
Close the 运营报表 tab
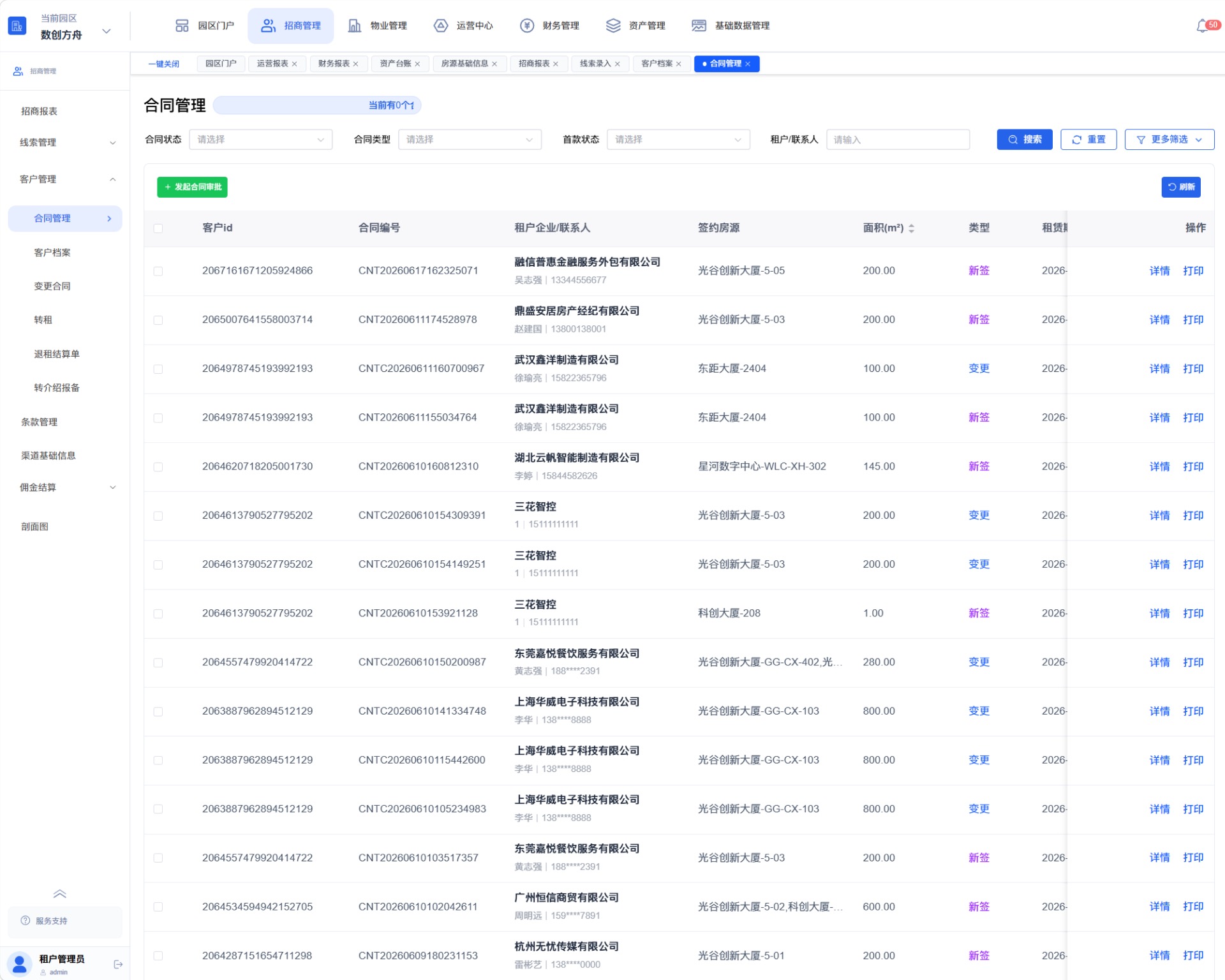(294, 64)
